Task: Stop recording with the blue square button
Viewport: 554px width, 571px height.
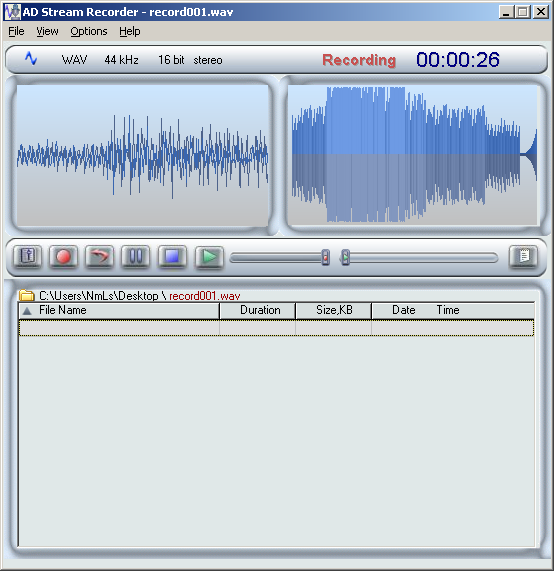Action: point(172,257)
